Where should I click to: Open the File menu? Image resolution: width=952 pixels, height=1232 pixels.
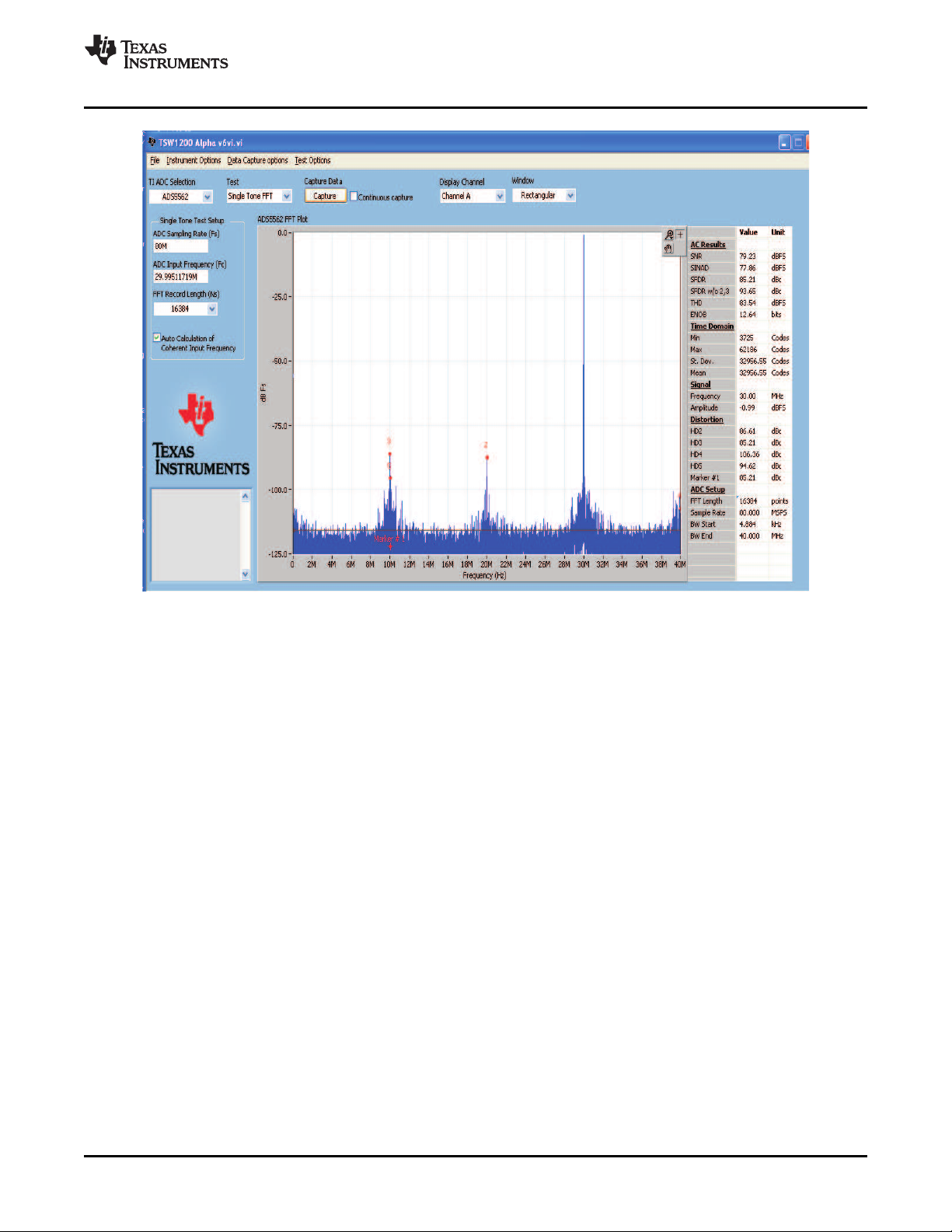pyautogui.click(x=155, y=161)
